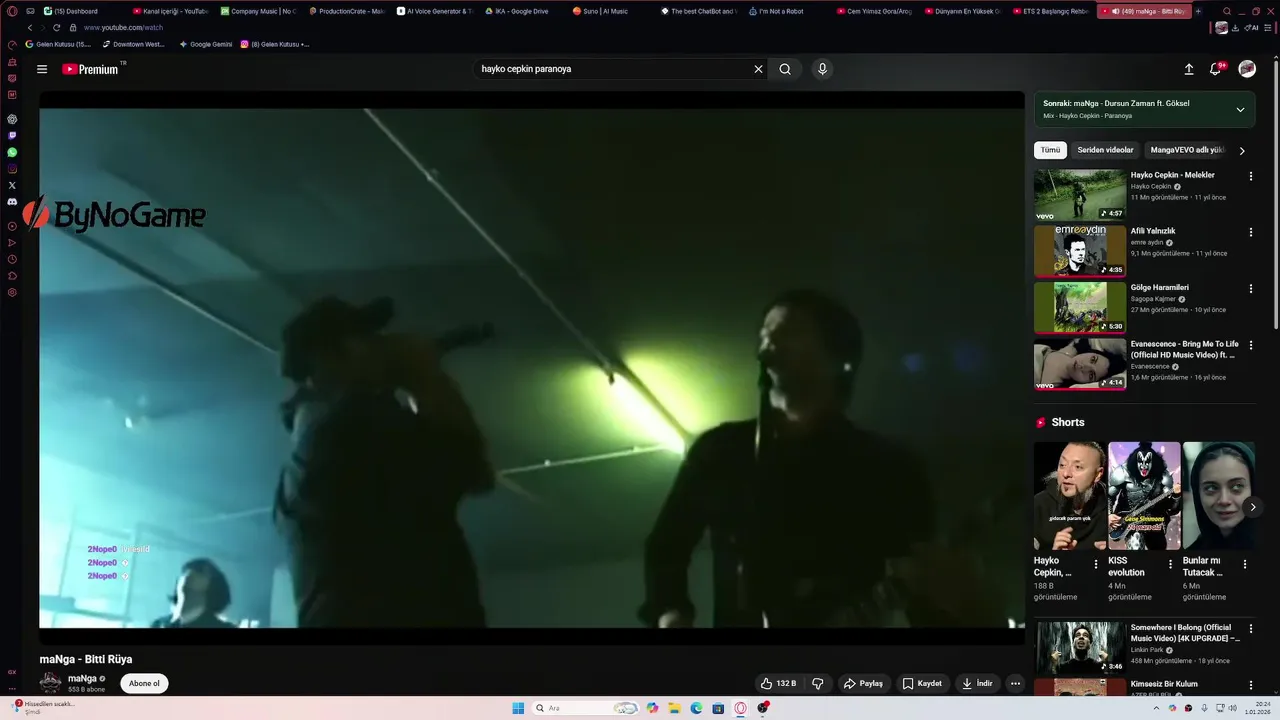This screenshot has width=1280, height=720.
Task: Like the video with 132 B likes
Action: 779,683
